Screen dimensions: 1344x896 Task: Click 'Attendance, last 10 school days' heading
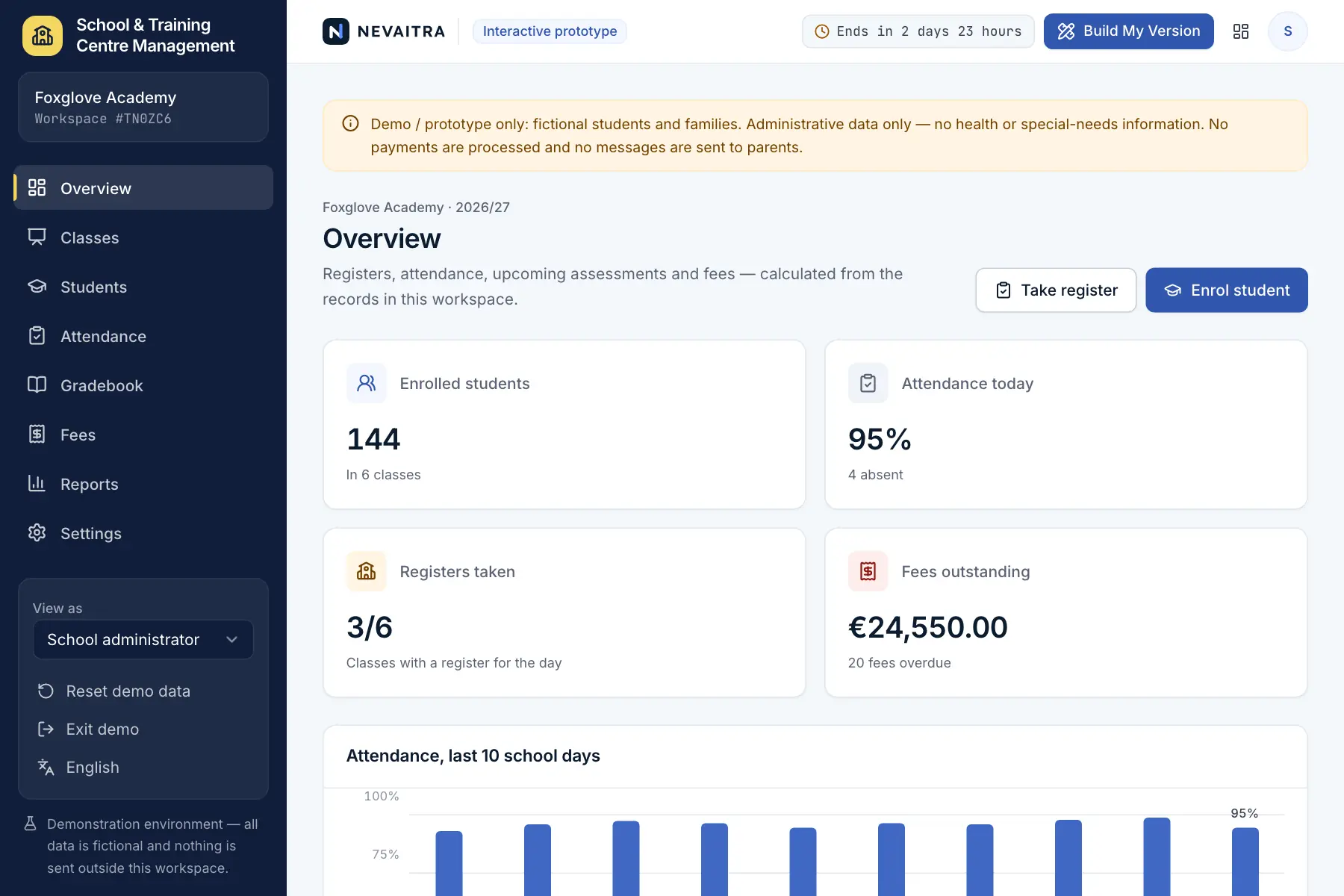tap(473, 756)
